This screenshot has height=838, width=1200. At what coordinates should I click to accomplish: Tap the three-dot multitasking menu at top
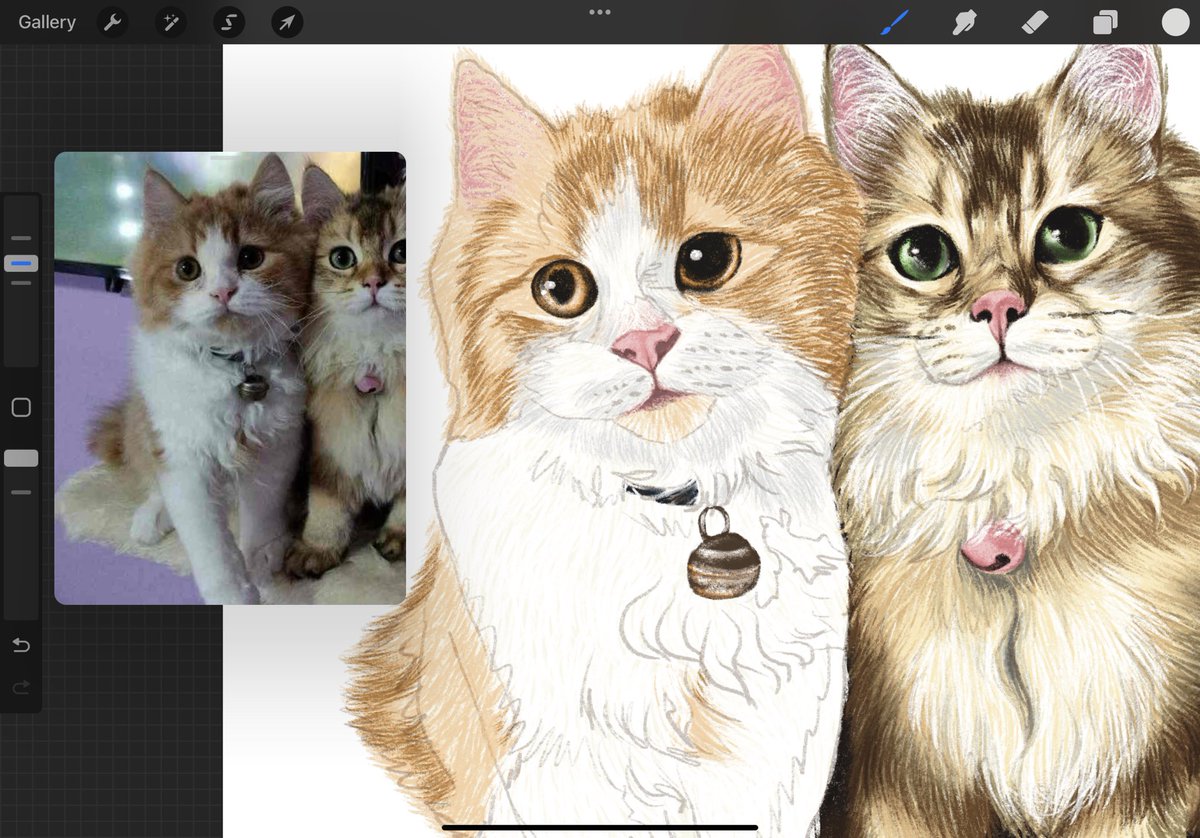tap(600, 12)
